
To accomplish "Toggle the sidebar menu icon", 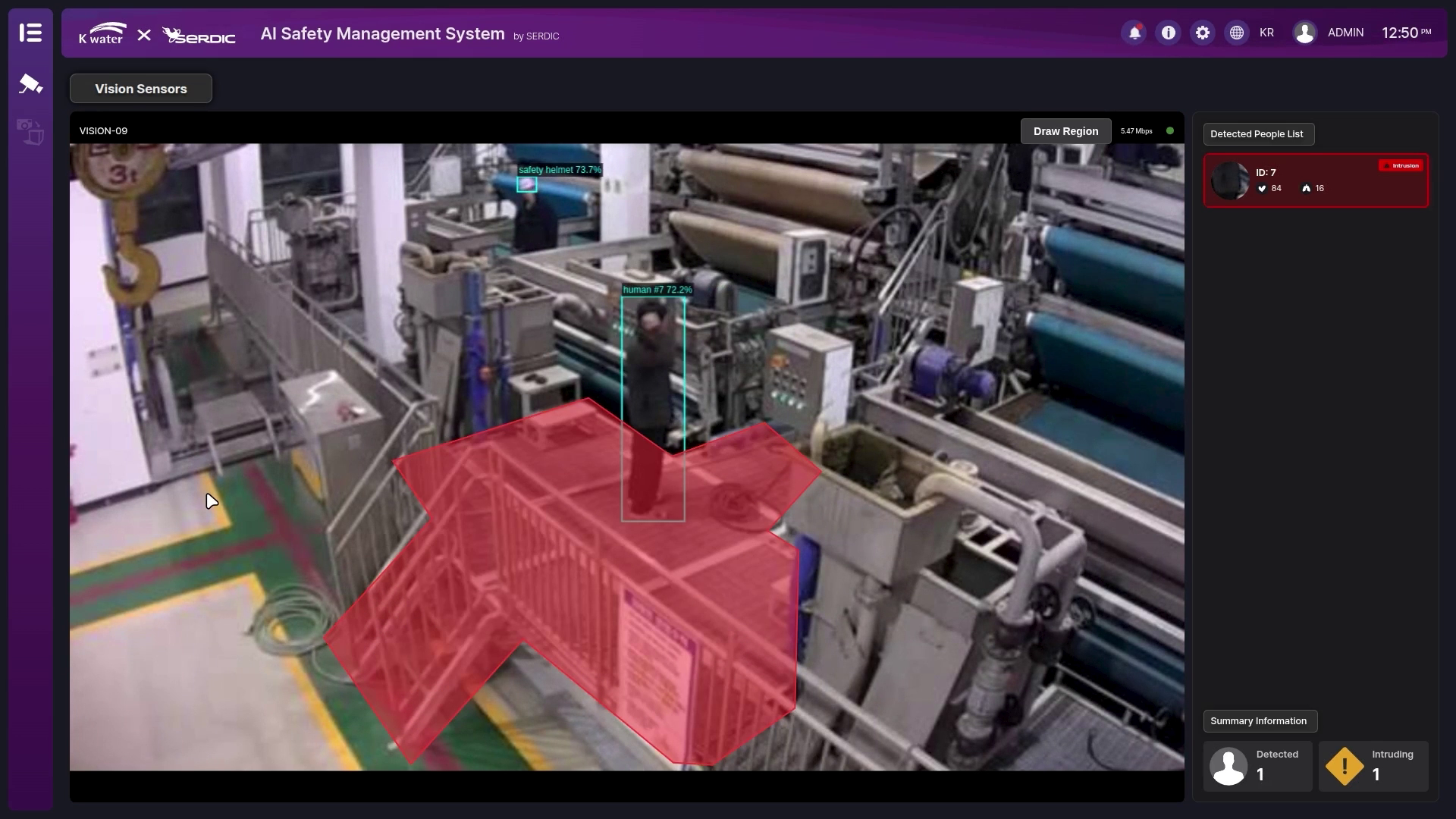I will (x=30, y=33).
